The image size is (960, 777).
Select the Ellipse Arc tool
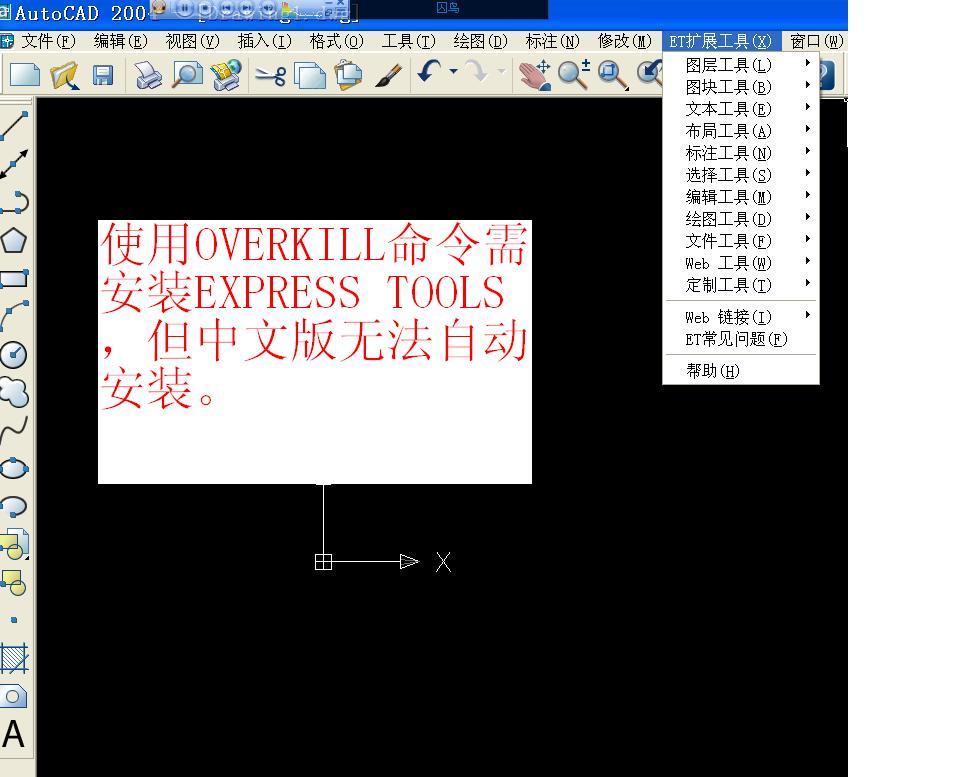[14, 507]
